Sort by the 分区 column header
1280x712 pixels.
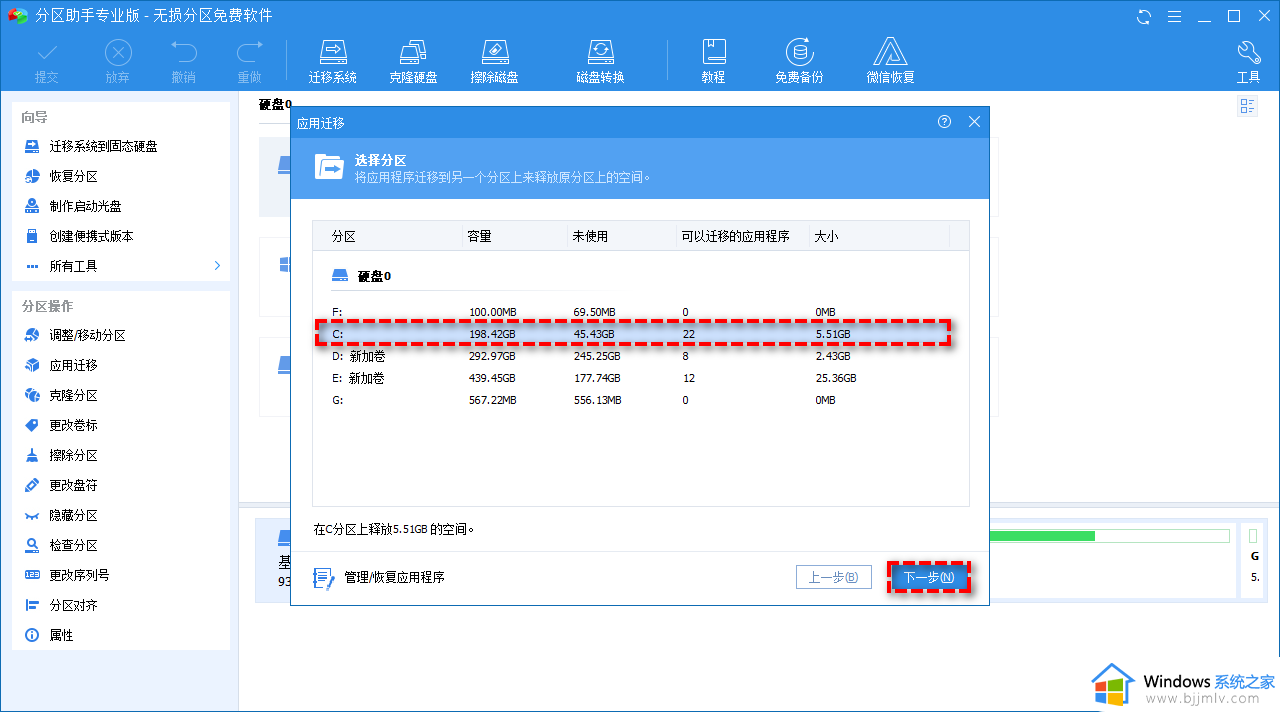click(386, 236)
